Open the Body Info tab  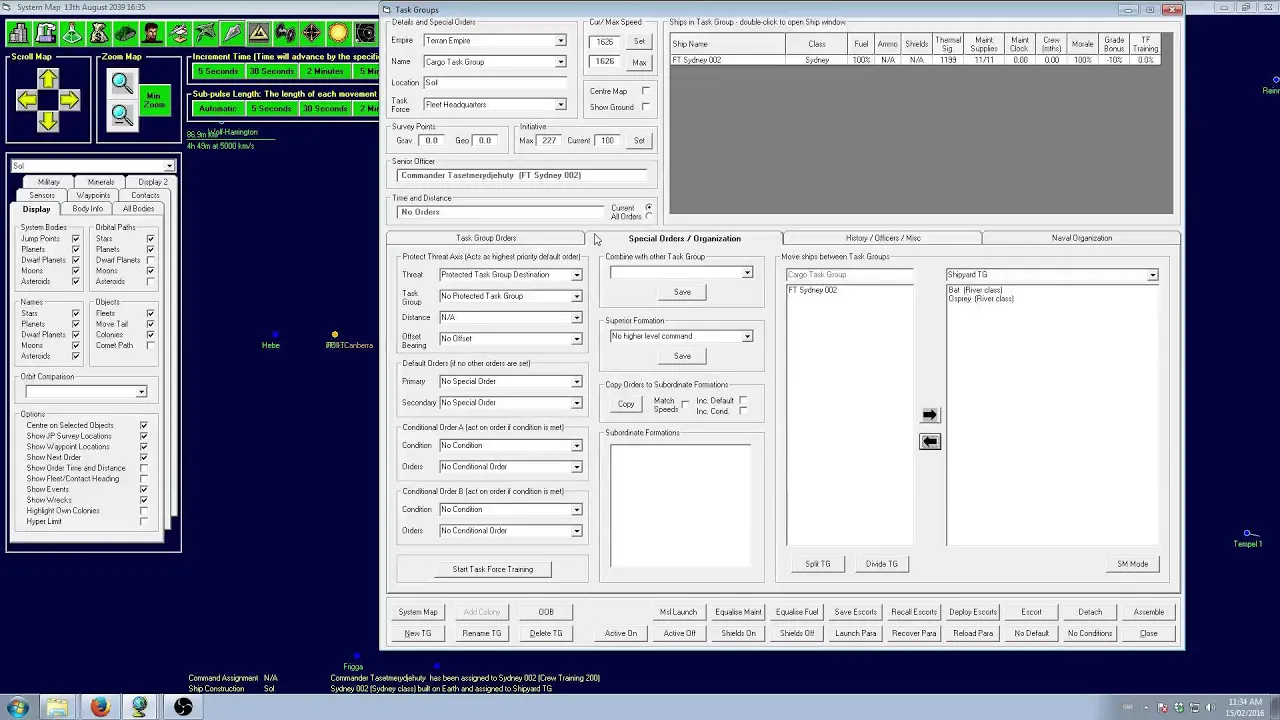88,209
